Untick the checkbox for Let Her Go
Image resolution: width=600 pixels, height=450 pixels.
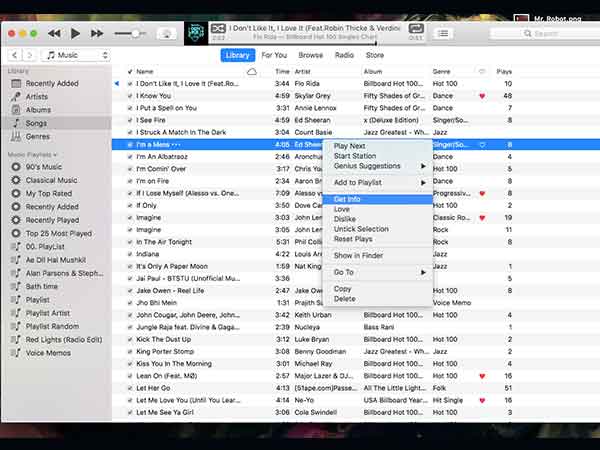(130, 388)
